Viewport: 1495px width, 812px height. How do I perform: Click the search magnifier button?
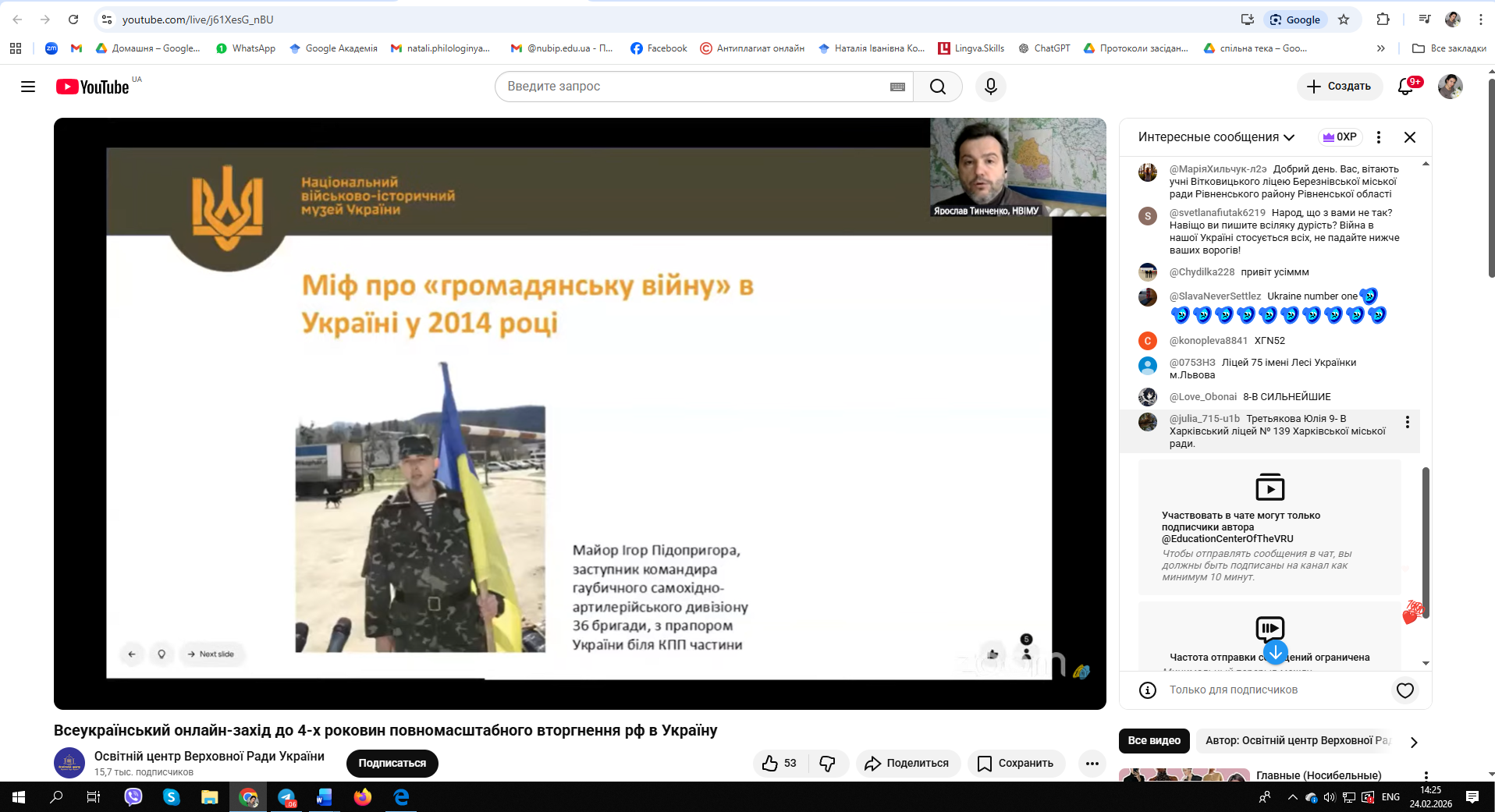(x=937, y=87)
